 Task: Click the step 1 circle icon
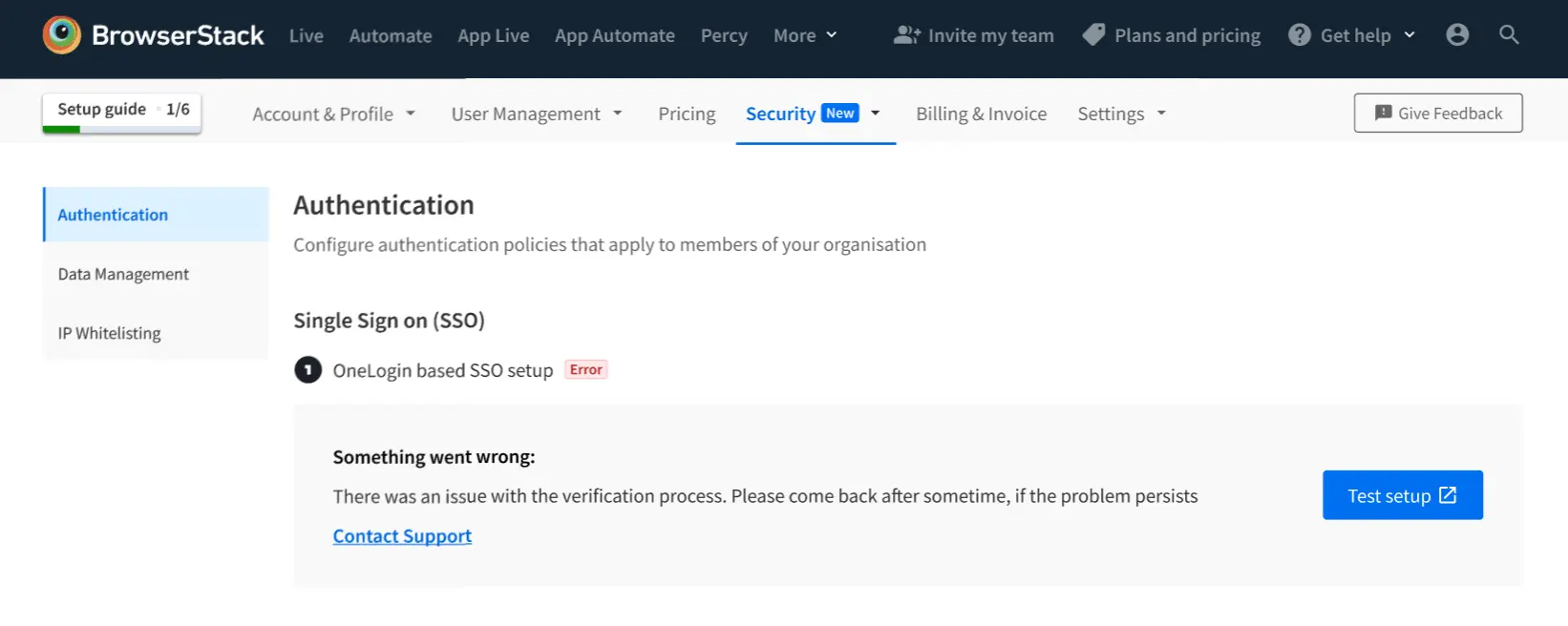click(x=307, y=370)
